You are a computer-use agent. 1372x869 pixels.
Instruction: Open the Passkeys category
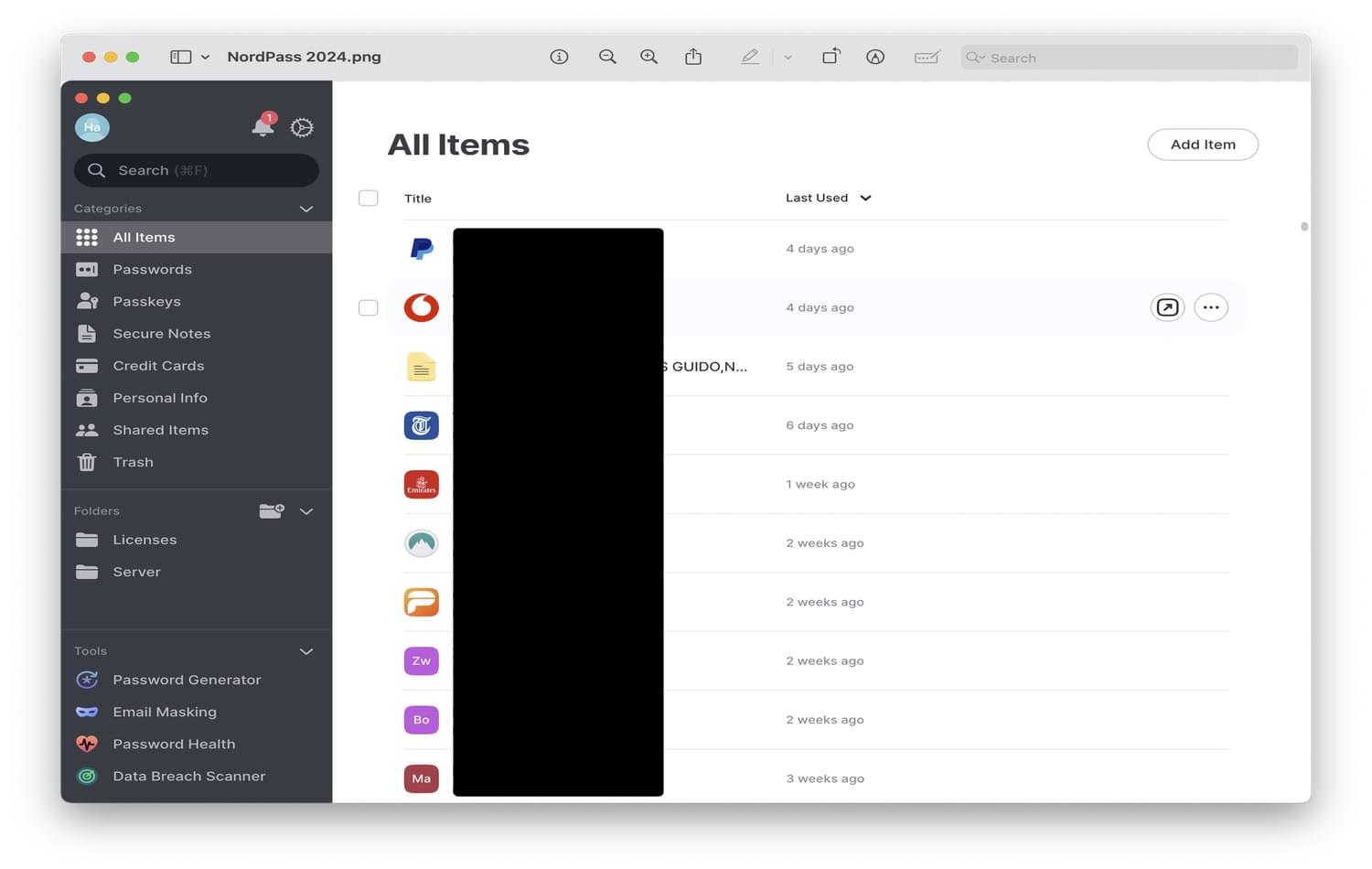[x=197, y=301]
